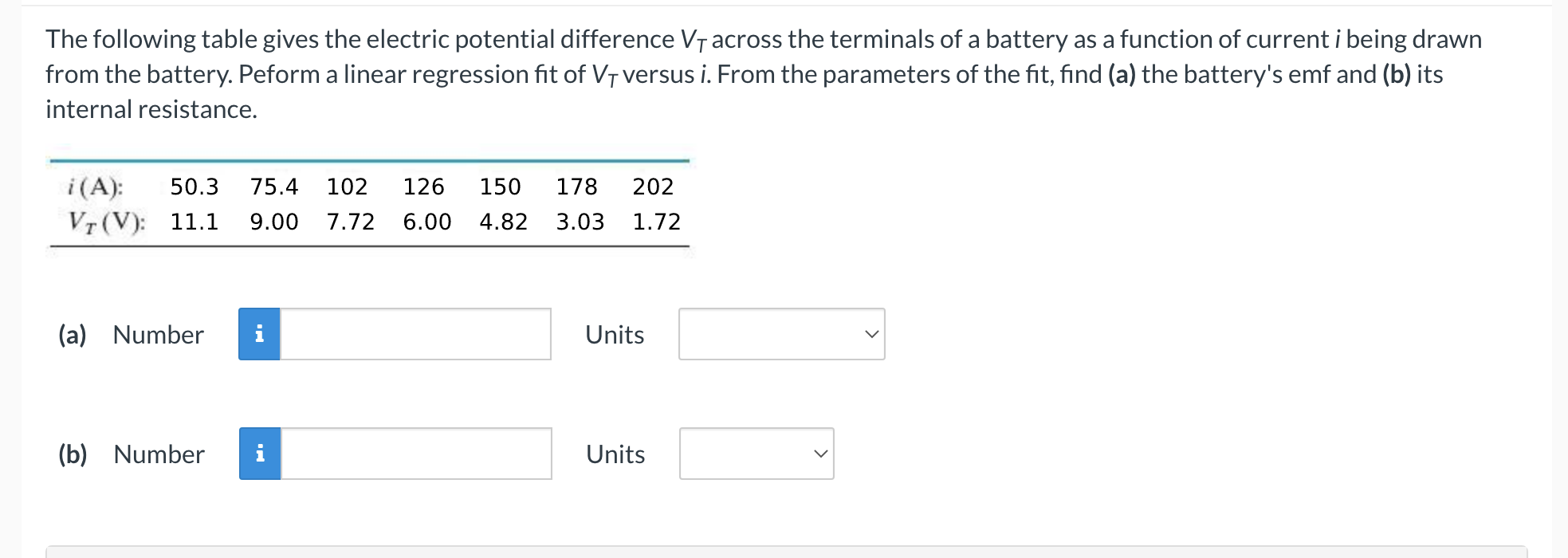This screenshot has width=1568, height=558.
Task: Open the Units dropdown for part (a)
Action: pyautogui.click(x=781, y=334)
